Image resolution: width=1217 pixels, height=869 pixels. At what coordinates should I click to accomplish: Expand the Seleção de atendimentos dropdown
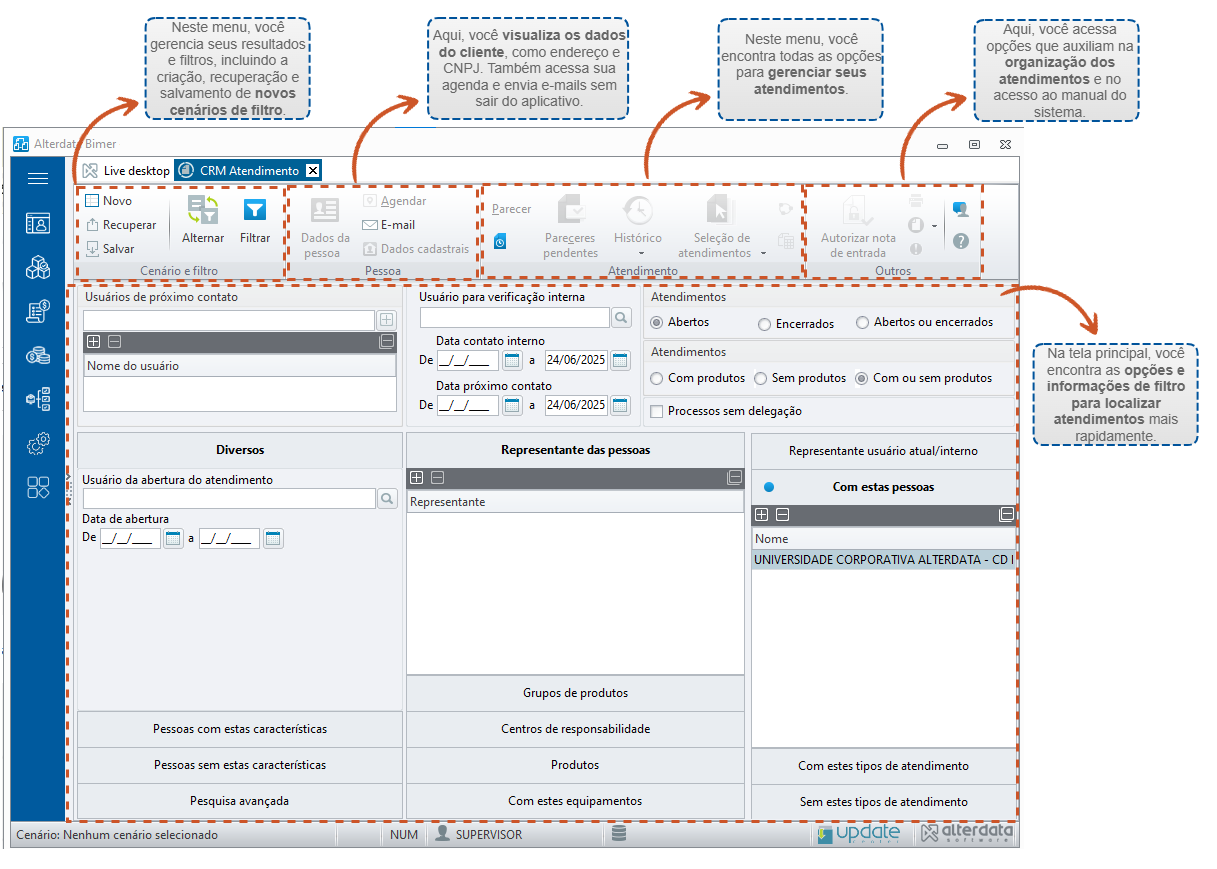tap(764, 254)
